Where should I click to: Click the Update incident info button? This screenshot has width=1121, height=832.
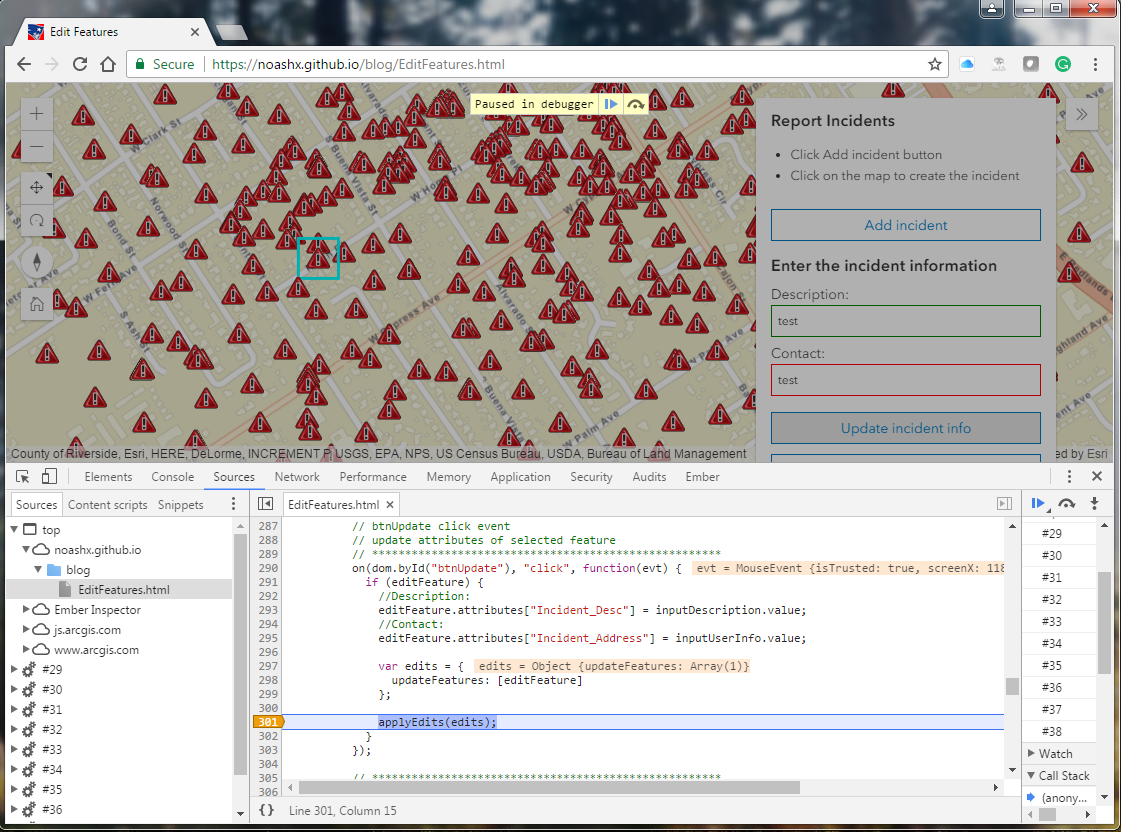905,428
